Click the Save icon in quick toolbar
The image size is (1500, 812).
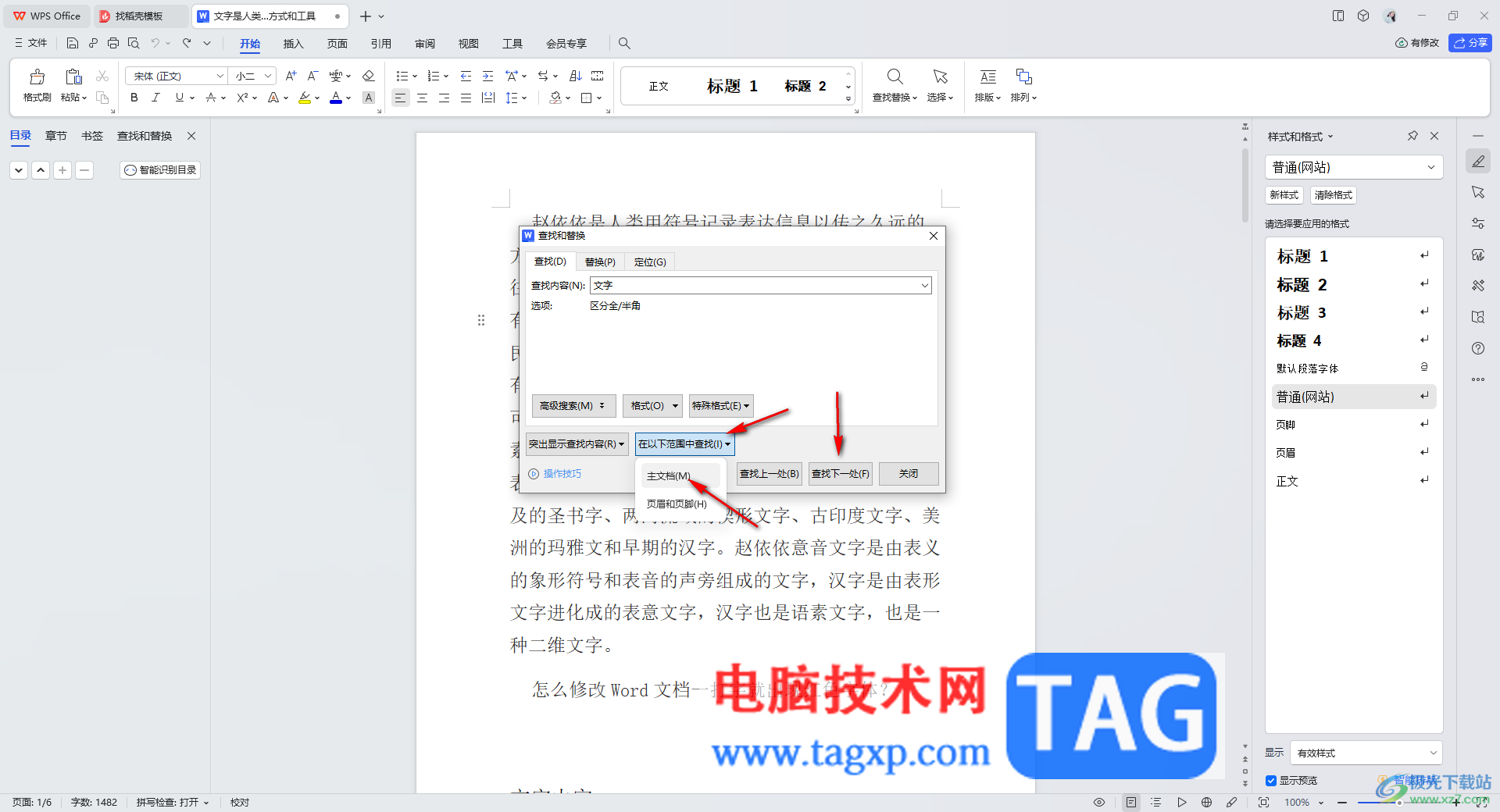pyautogui.click(x=73, y=43)
